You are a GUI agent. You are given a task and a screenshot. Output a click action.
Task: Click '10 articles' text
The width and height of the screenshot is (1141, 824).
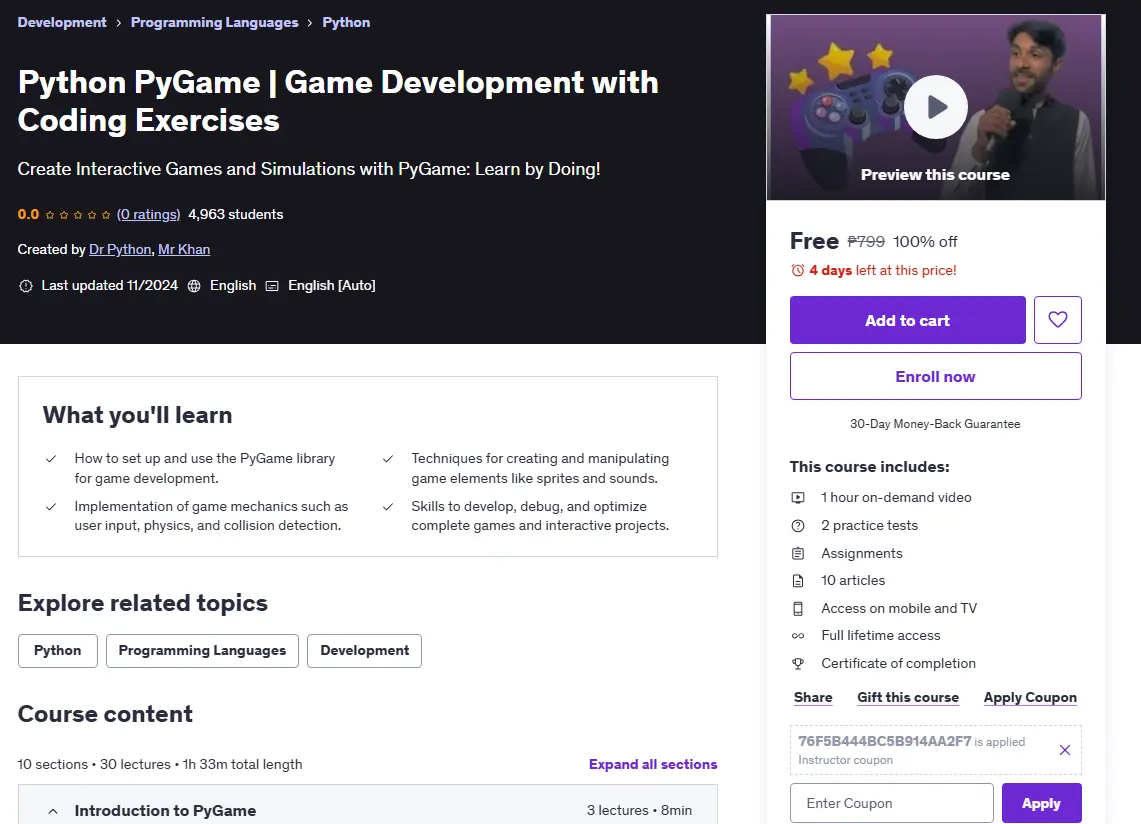click(854, 581)
